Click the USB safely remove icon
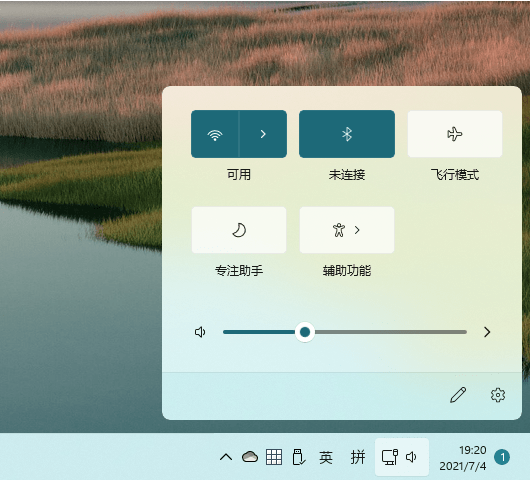Screen dimensions: 531x480 click(299, 457)
